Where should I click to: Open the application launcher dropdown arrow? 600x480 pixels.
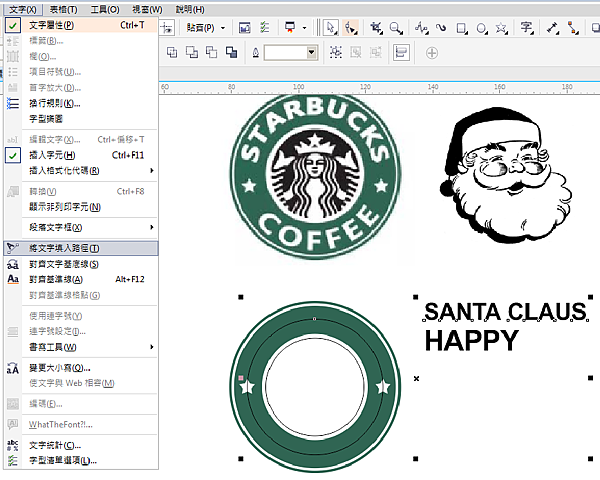click(x=305, y=28)
